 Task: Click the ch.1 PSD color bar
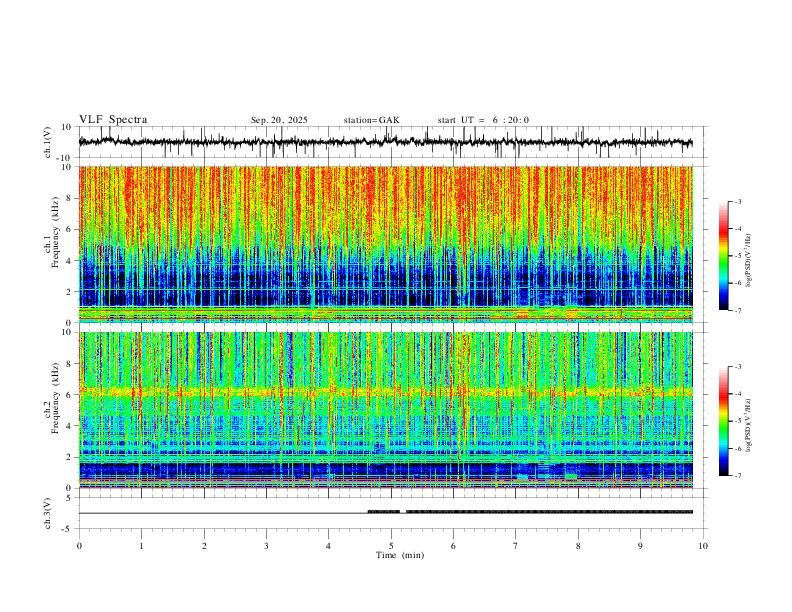click(x=723, y=255)
